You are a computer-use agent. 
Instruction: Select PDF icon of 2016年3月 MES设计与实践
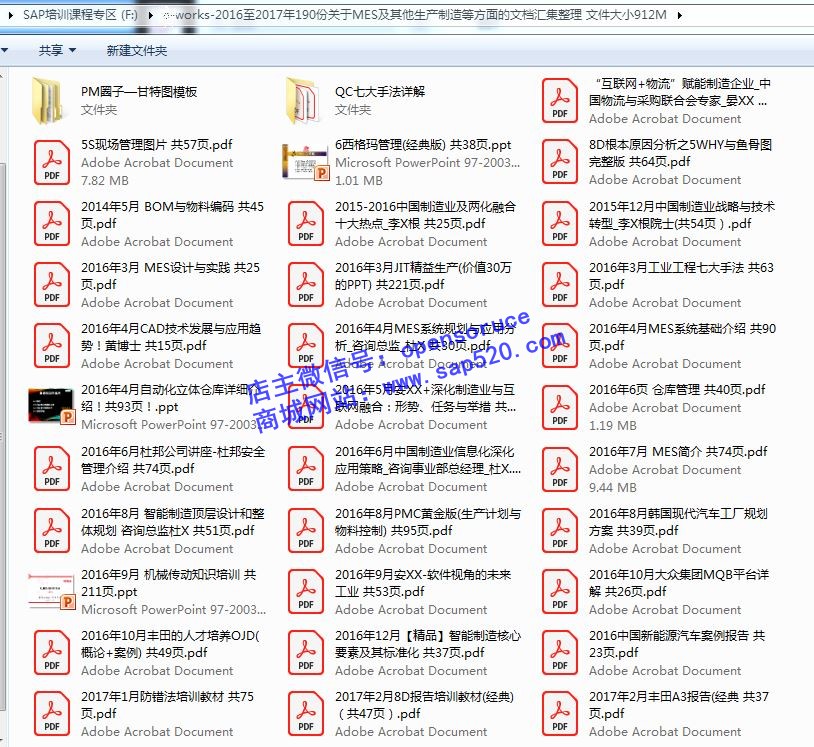click(51, 284)
